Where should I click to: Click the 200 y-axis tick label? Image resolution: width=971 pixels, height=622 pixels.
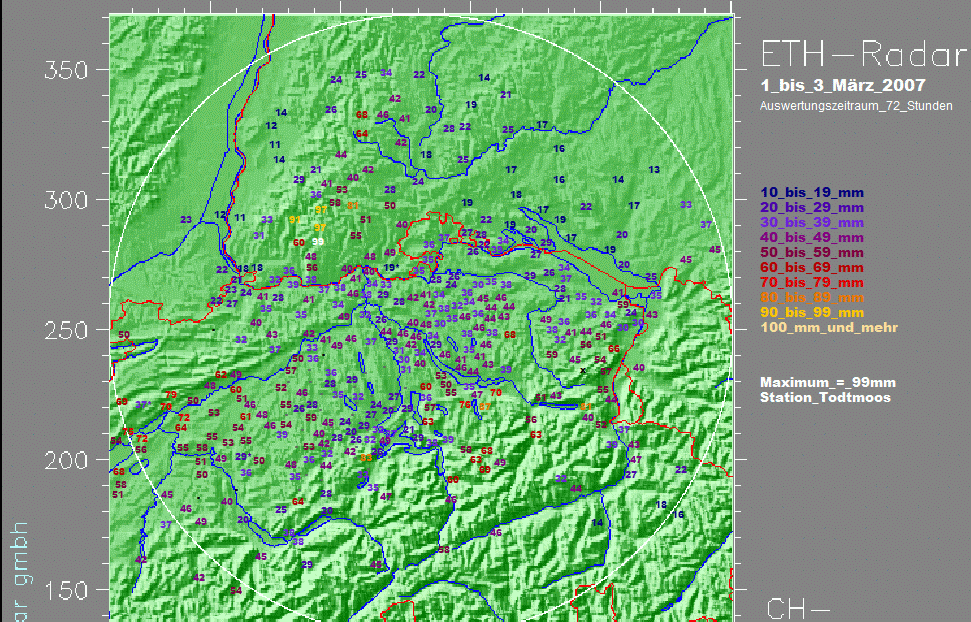pyautogui.click(x=65, y=461)
